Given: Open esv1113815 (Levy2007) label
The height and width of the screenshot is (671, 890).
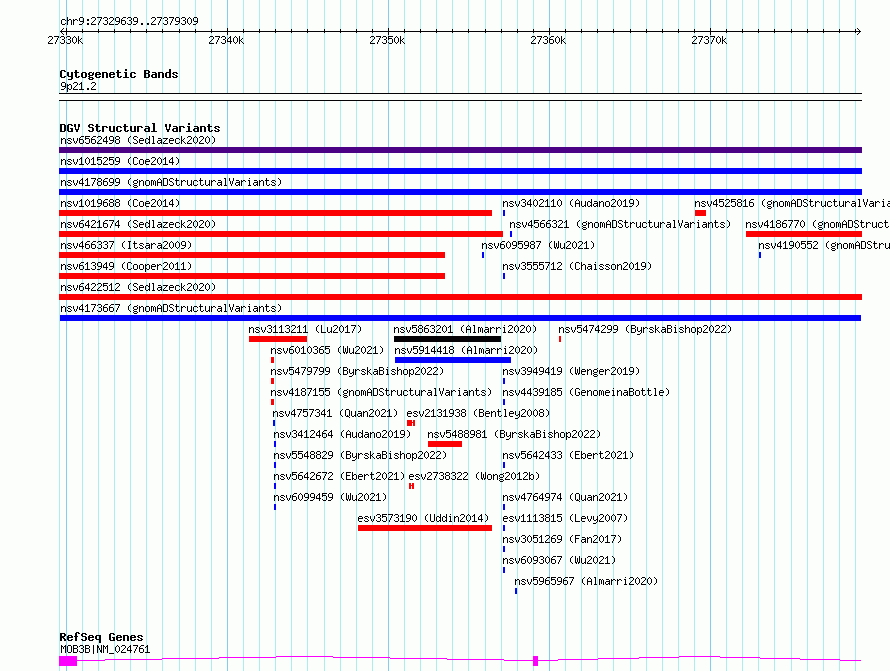Looking at the screenshot, I should click(x=565, y=518).
